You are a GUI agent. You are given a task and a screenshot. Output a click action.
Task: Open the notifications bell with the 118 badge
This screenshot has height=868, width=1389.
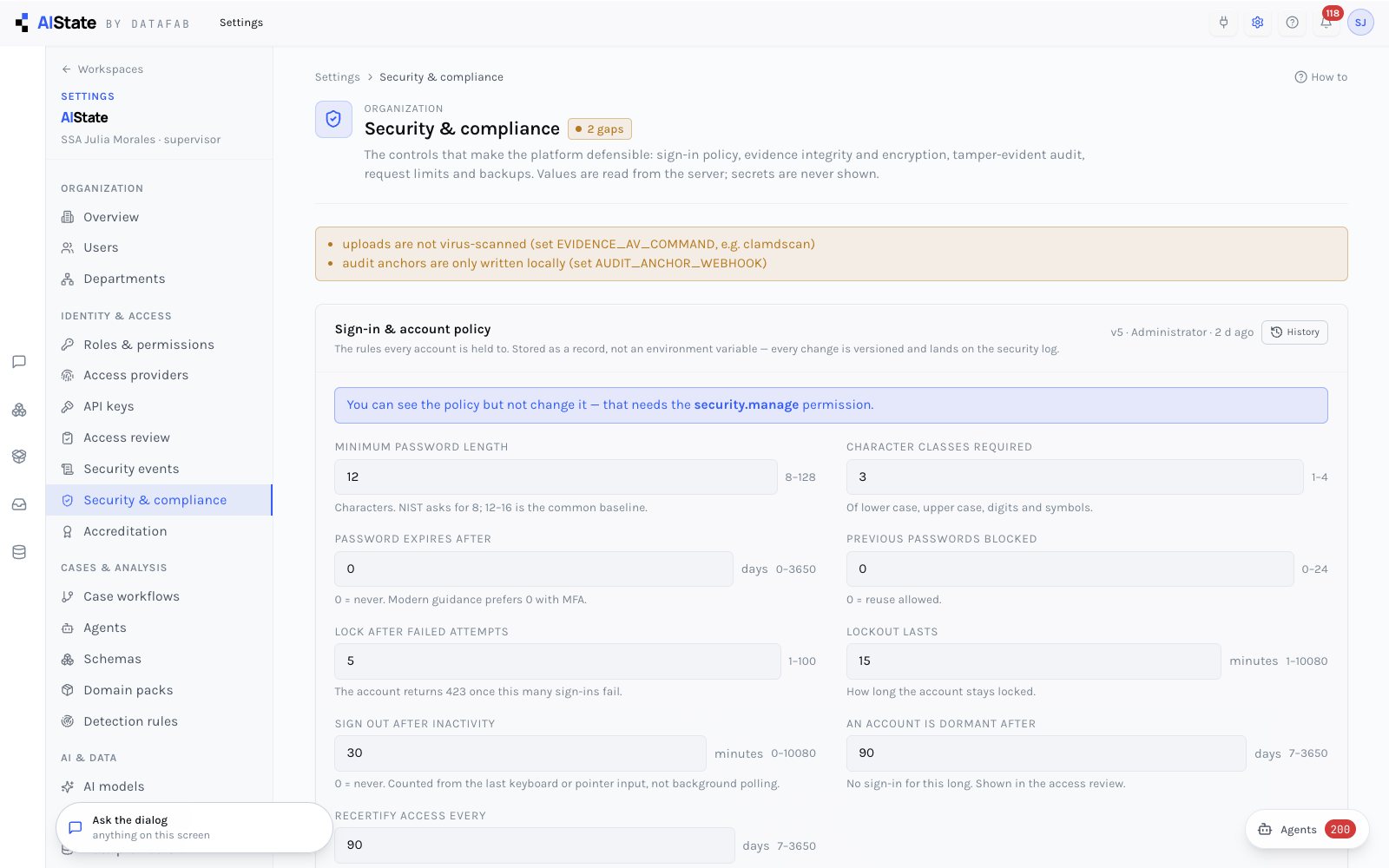[x=1326, y=23]
